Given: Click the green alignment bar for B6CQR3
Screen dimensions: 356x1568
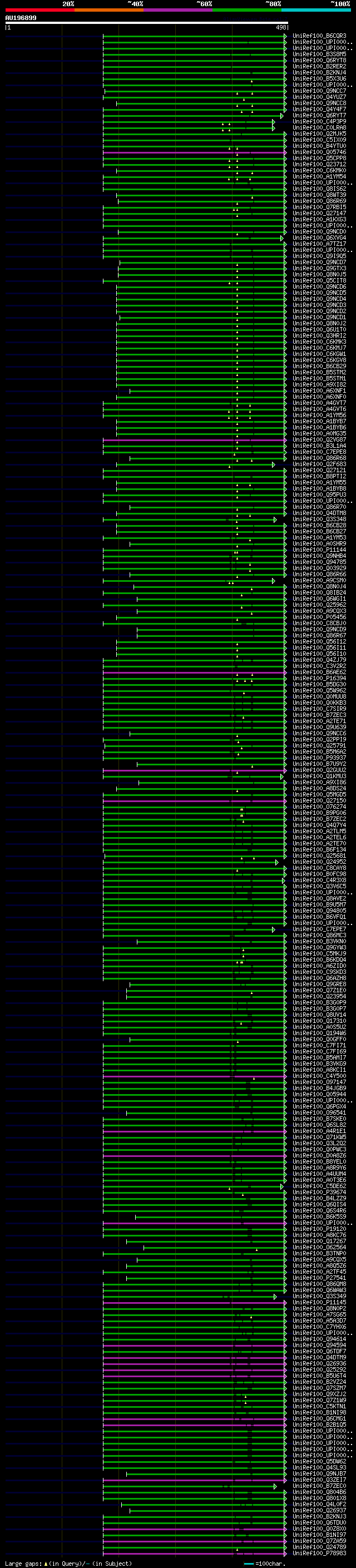Looking at the screenshot, I should 194,36.
